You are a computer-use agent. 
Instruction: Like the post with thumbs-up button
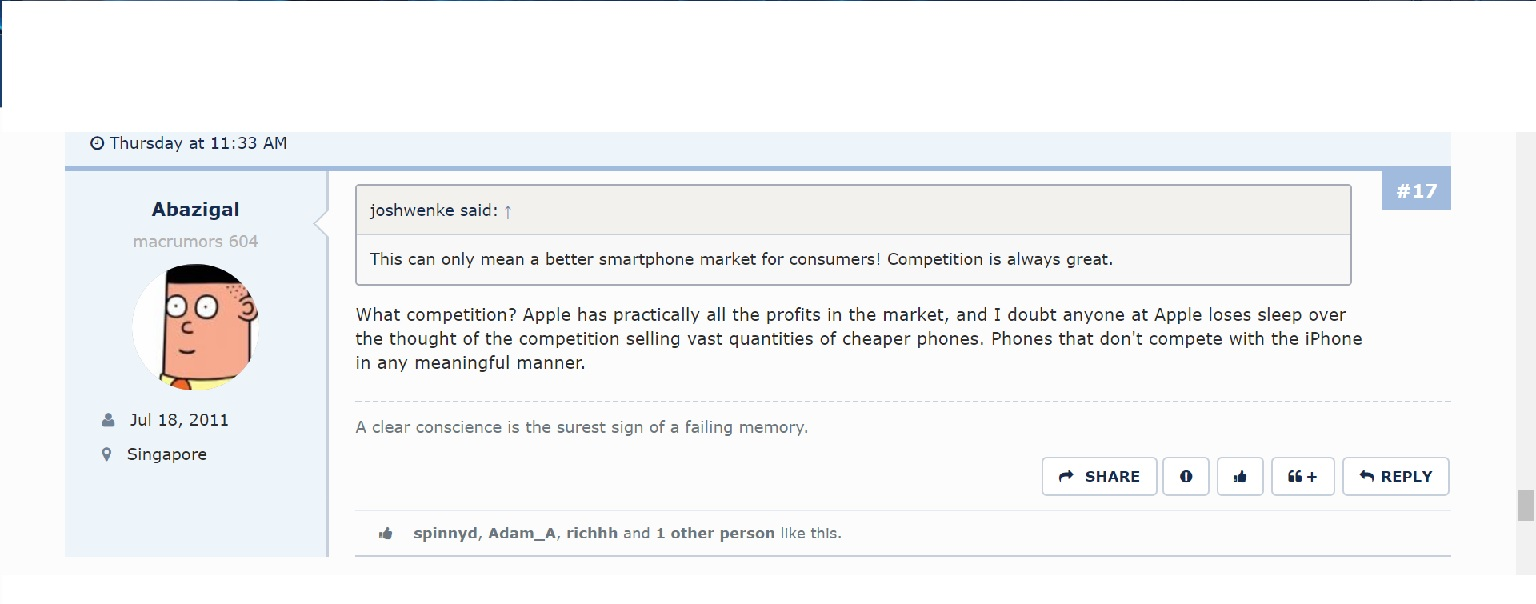point(1240,477)
